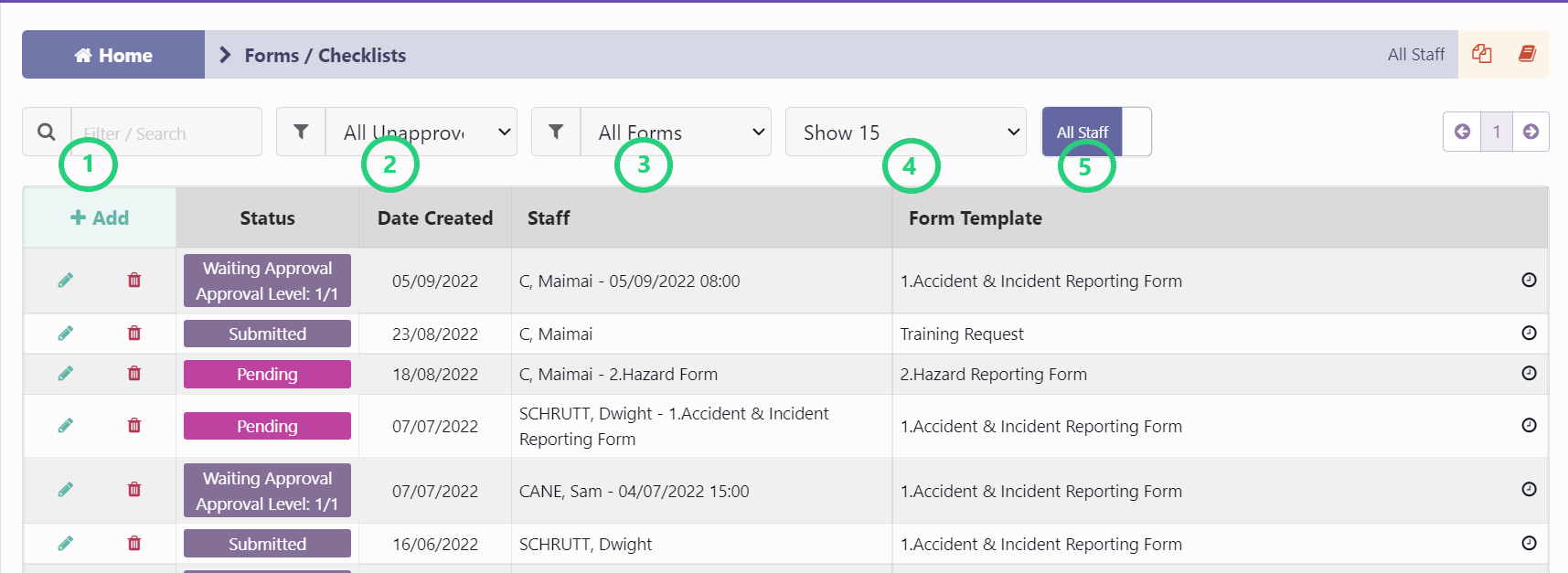View history clock for Training Request row

tap(1529, 333)
